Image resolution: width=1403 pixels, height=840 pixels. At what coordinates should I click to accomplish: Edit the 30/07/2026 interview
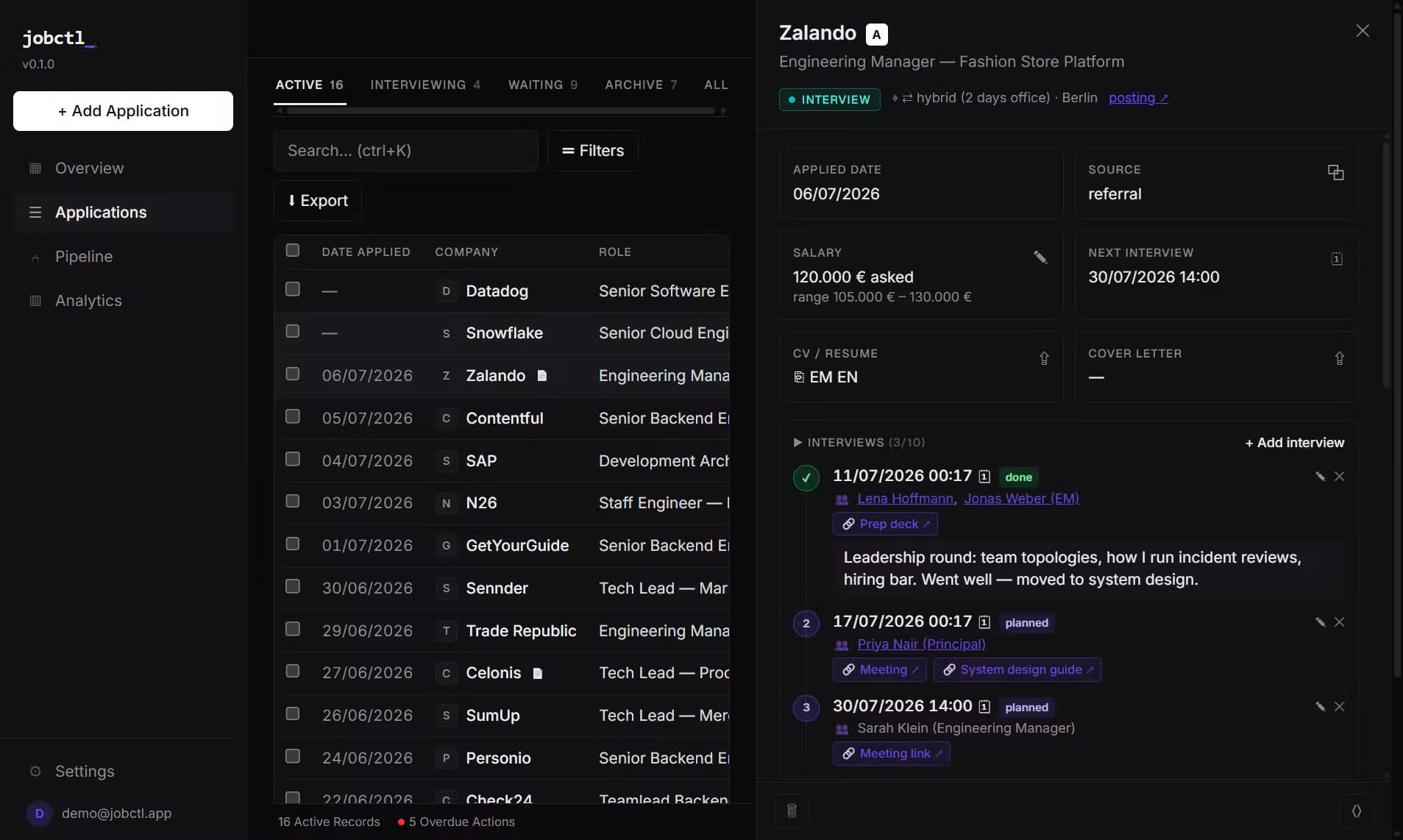coord(1321,707)
